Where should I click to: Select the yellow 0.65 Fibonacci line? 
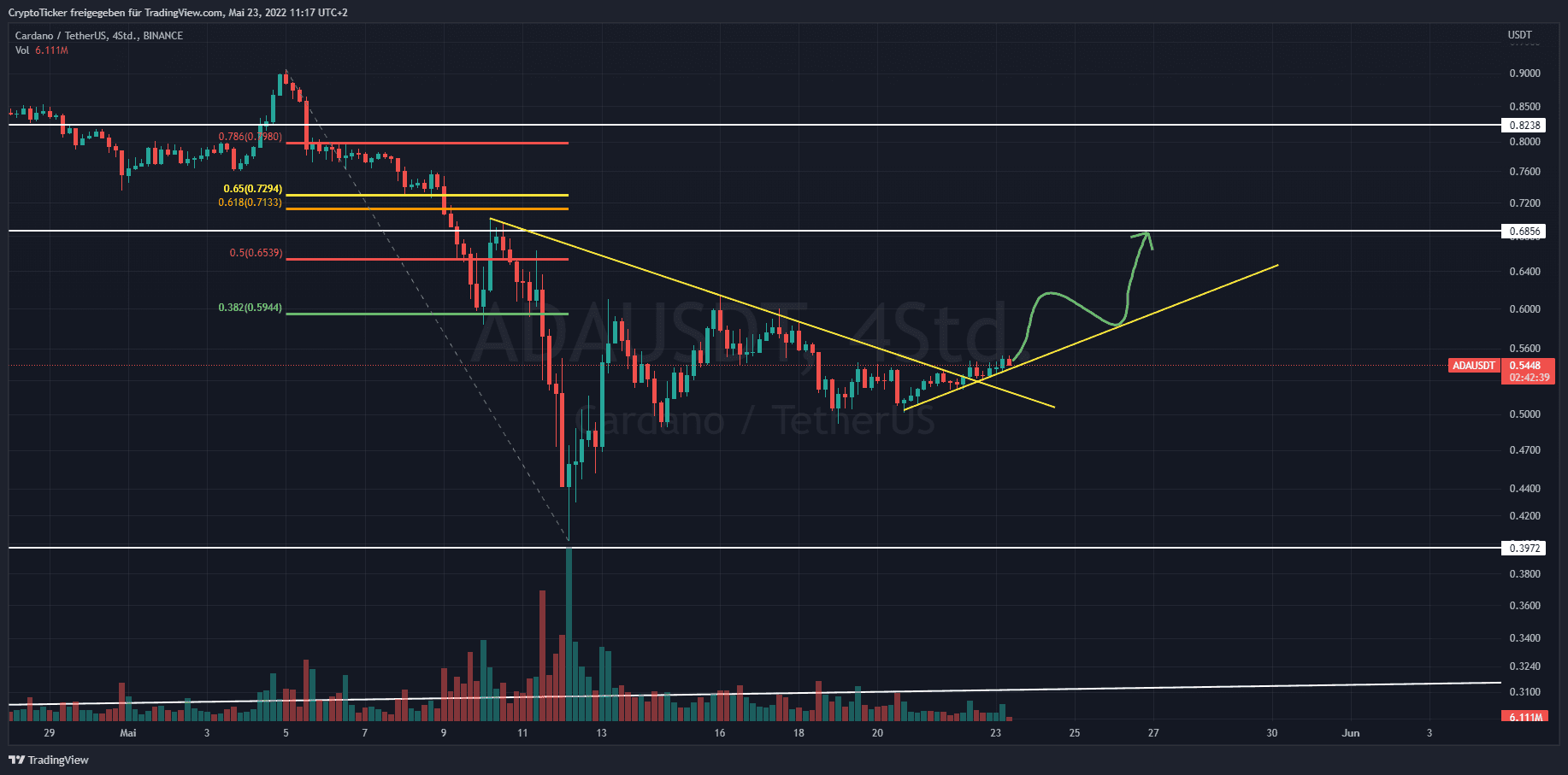point(427,195)
